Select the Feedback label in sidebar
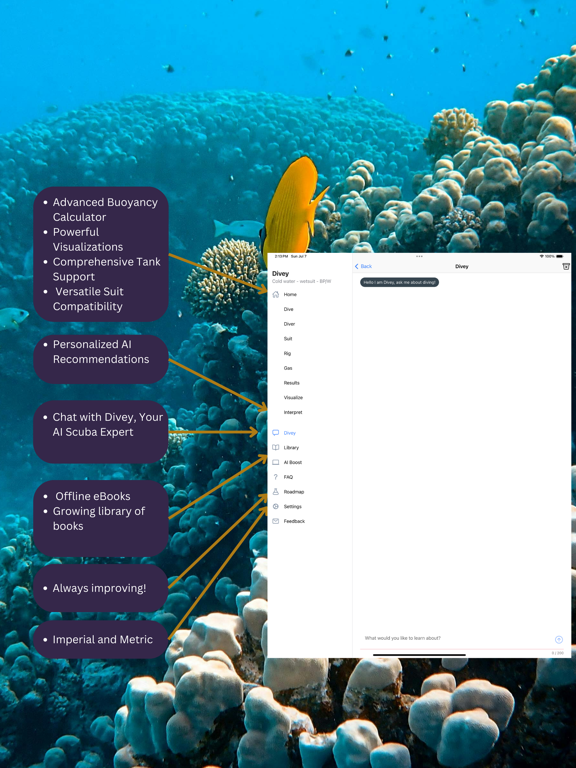576x768 pixels. click(294, 521)
